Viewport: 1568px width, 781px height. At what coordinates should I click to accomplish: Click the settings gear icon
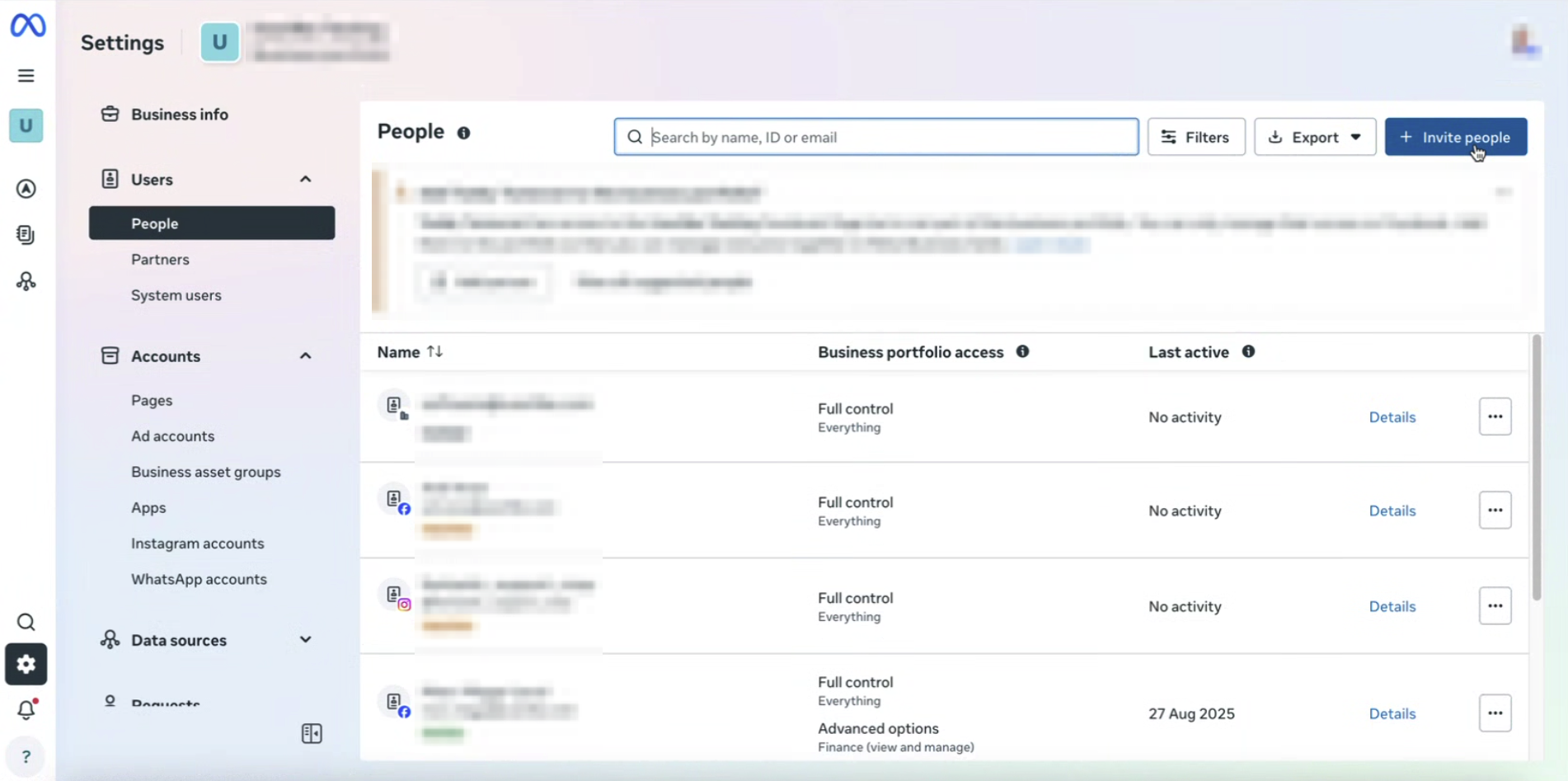[x=26, y=664]
